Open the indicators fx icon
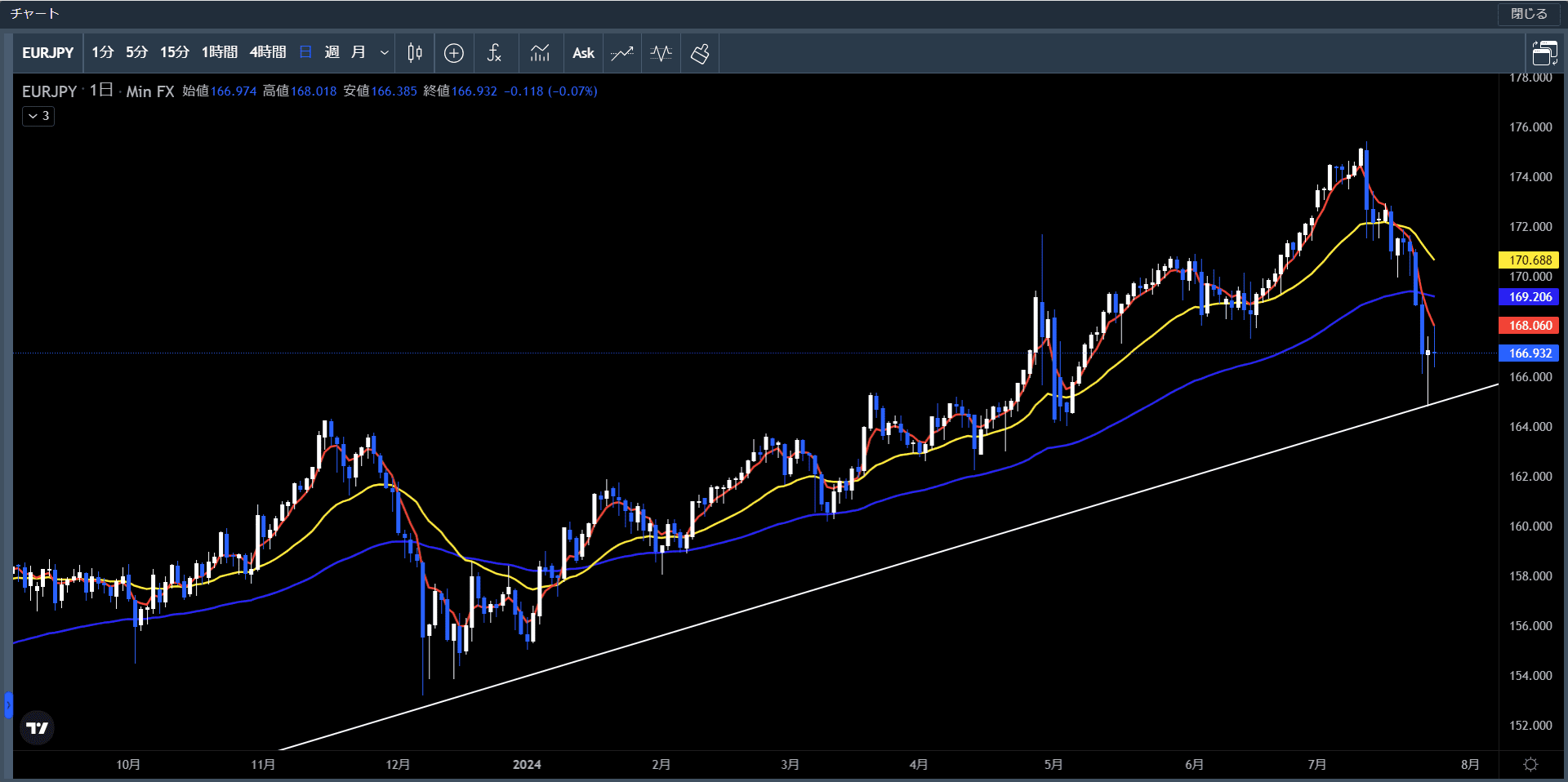The width and height of the screenshot is (1568, 782). point(494,53)
